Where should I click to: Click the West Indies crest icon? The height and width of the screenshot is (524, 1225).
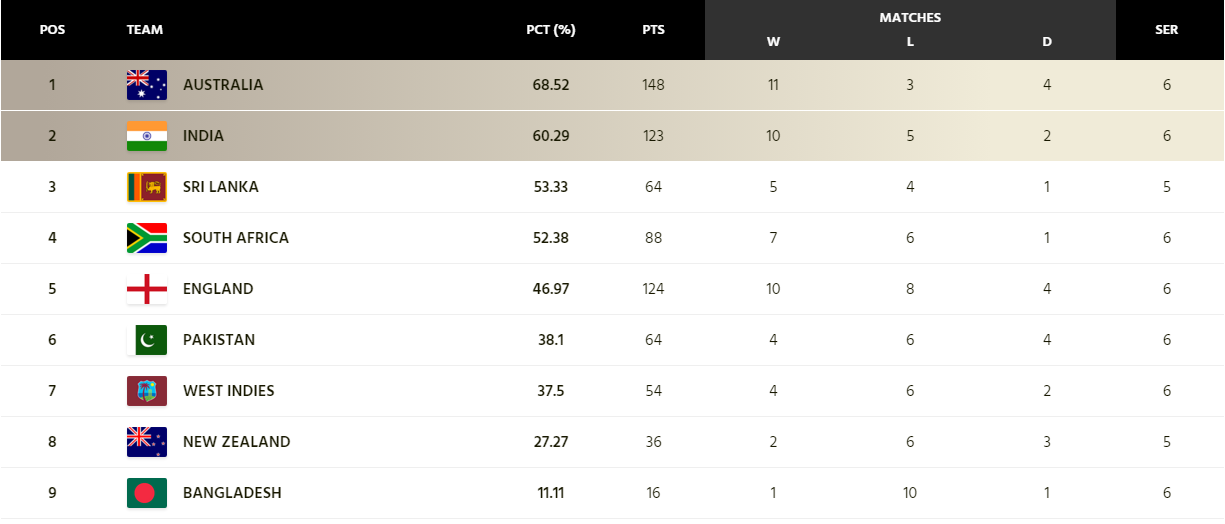[x=147, y=391]
